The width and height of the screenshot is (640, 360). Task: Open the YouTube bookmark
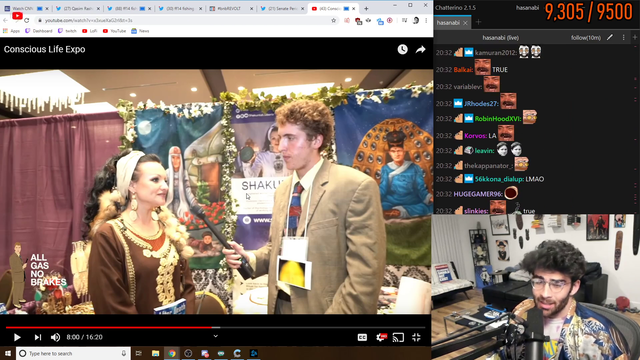[x=114, y=31]
